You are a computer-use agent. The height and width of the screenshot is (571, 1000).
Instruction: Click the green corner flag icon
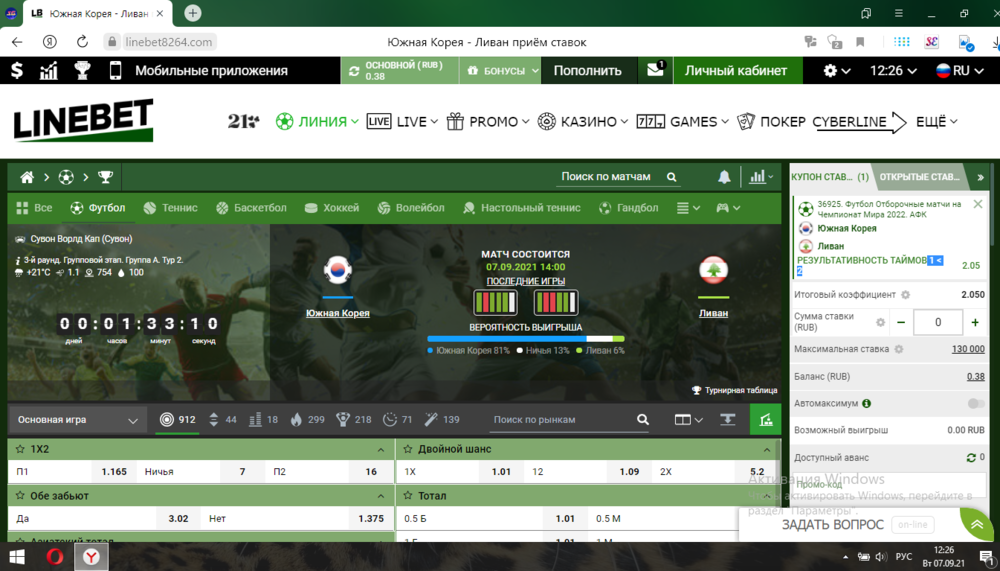pyautogui.click(x=765, y=419)
